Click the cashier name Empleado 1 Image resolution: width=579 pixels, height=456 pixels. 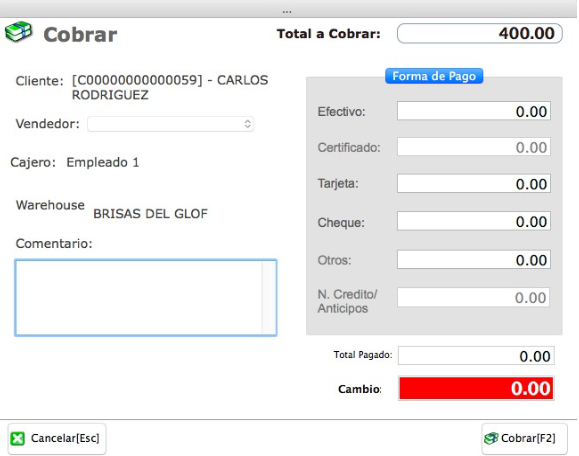103,162
